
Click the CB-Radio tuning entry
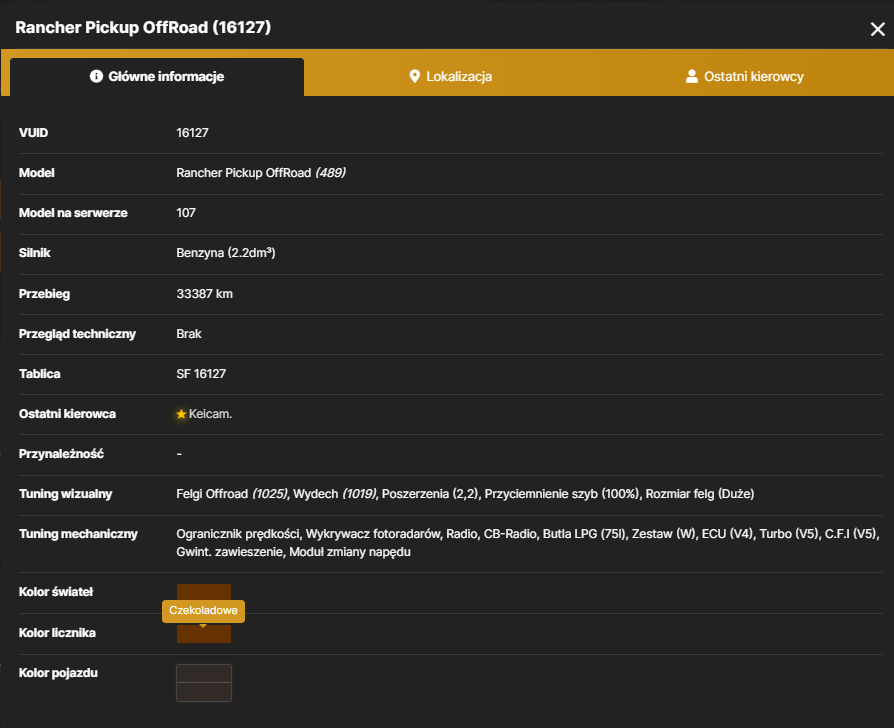coord(510,534)
